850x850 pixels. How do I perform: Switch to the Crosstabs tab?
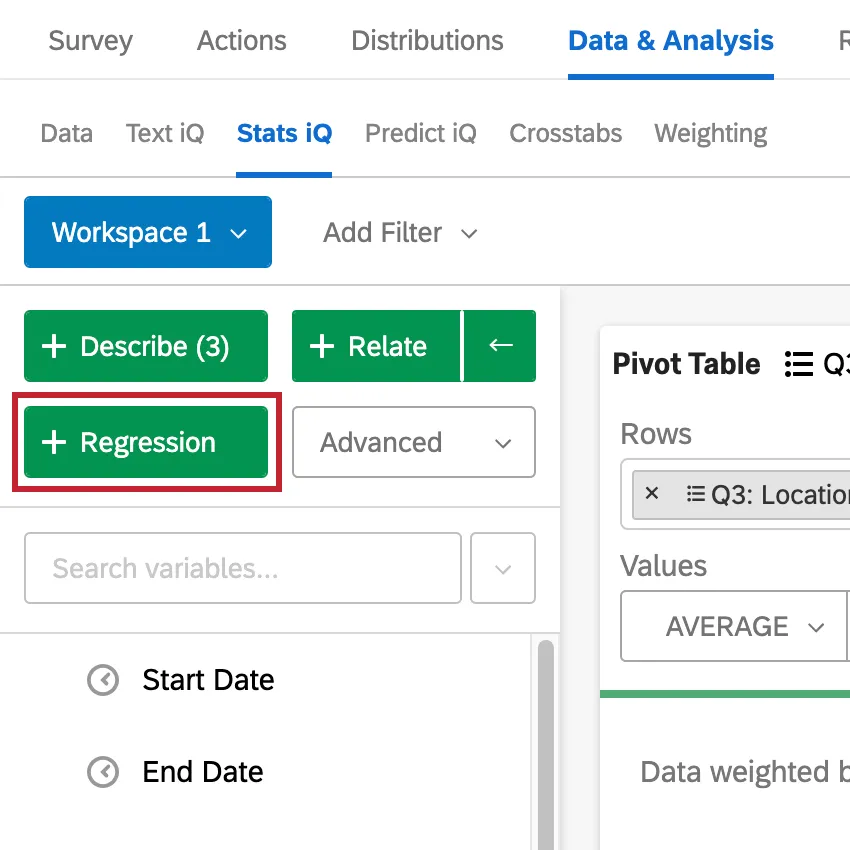[x=565, y=132]
